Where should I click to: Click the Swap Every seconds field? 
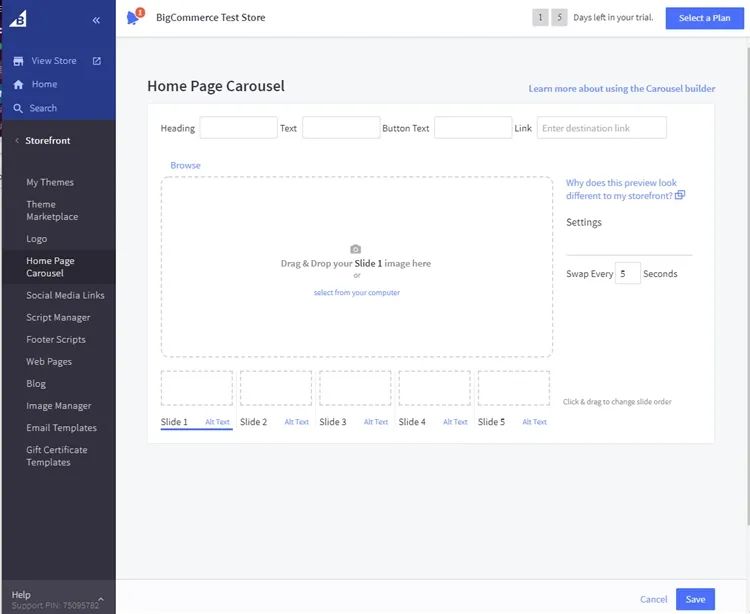click(627, 273)
